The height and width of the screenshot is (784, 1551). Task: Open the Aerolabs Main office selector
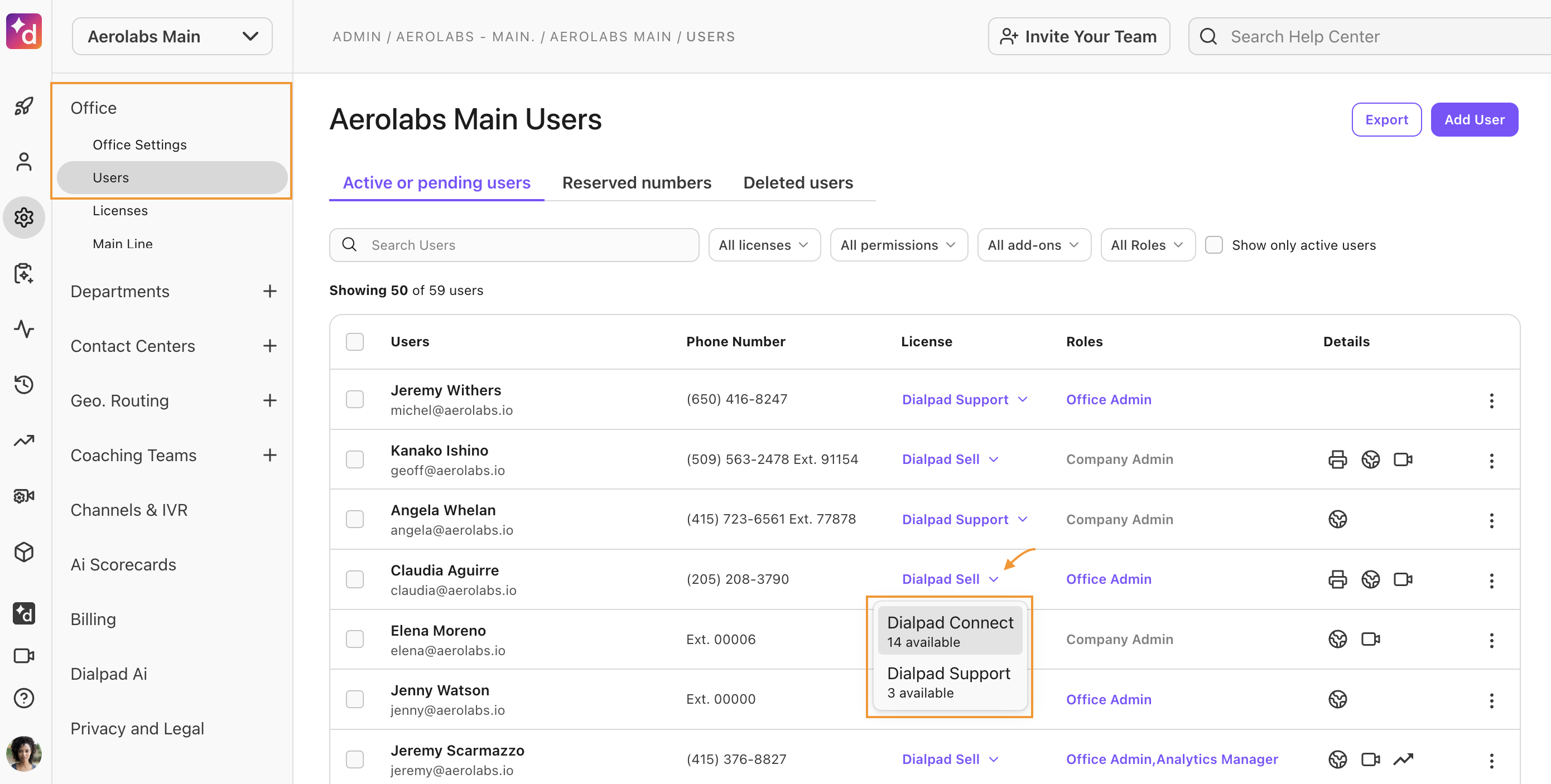pyautogui.click(x=172, y=36)
